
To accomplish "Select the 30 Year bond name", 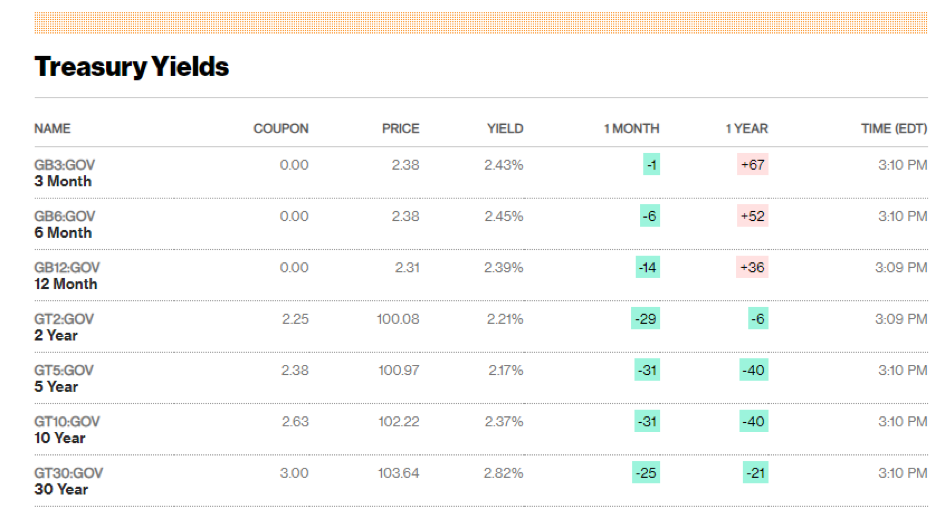I will 61,489.
